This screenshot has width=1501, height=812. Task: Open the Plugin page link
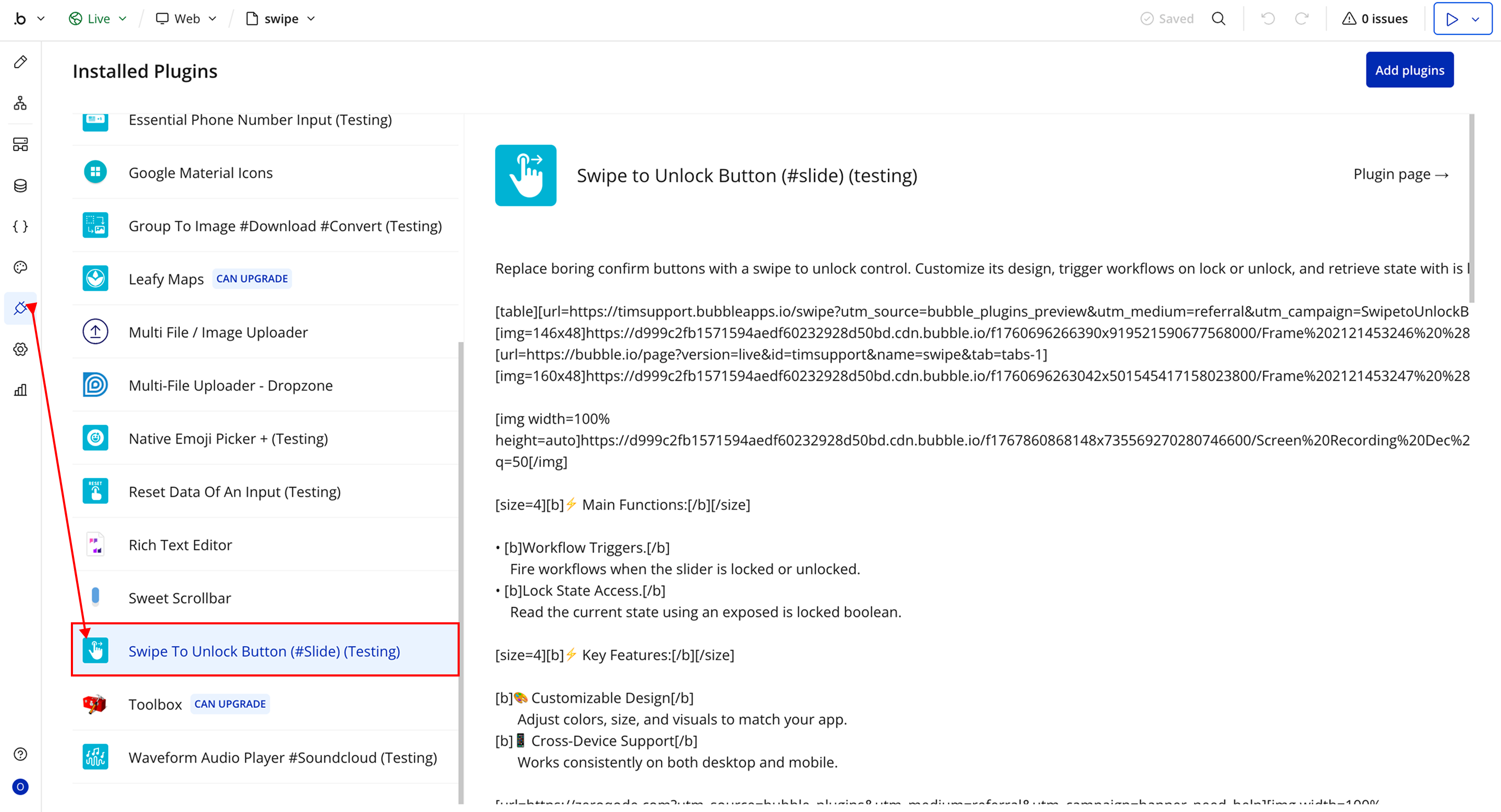point(1400,174)
